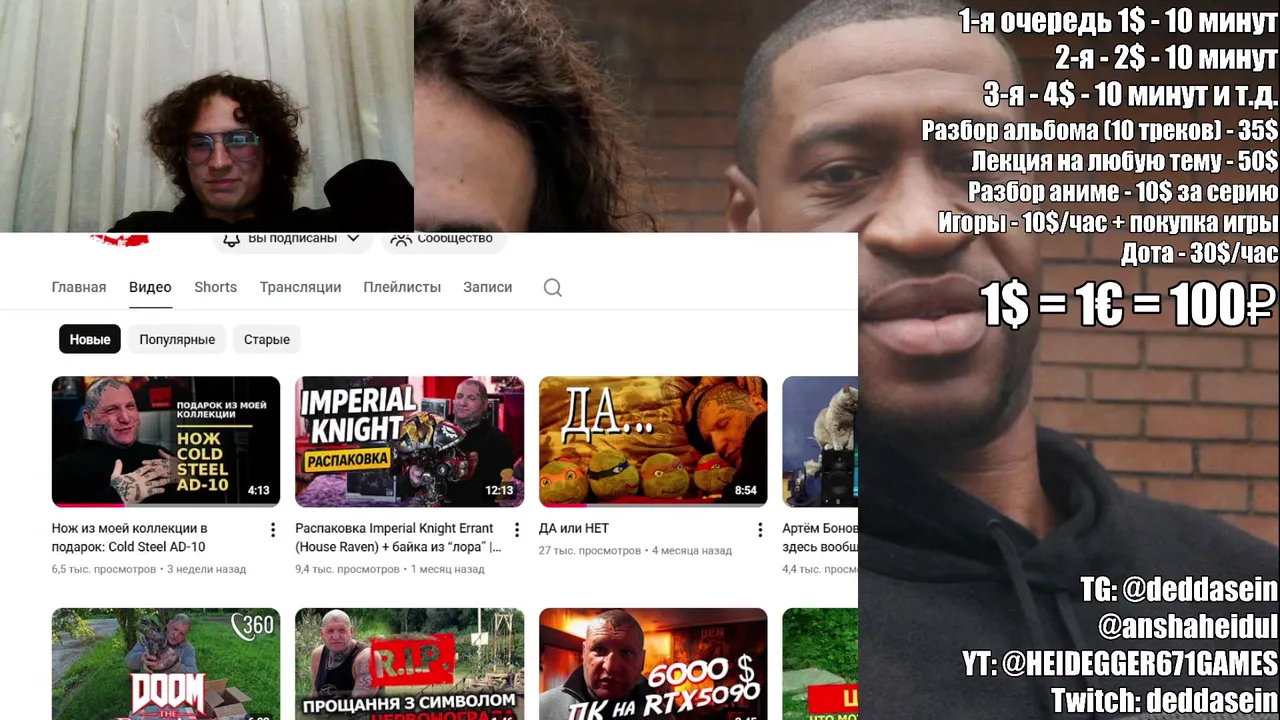The width and height of the screenshot is (1280, 720).
Task: Play the Imperial Knight Распаковка thumbnail
Action: (409, 441)
